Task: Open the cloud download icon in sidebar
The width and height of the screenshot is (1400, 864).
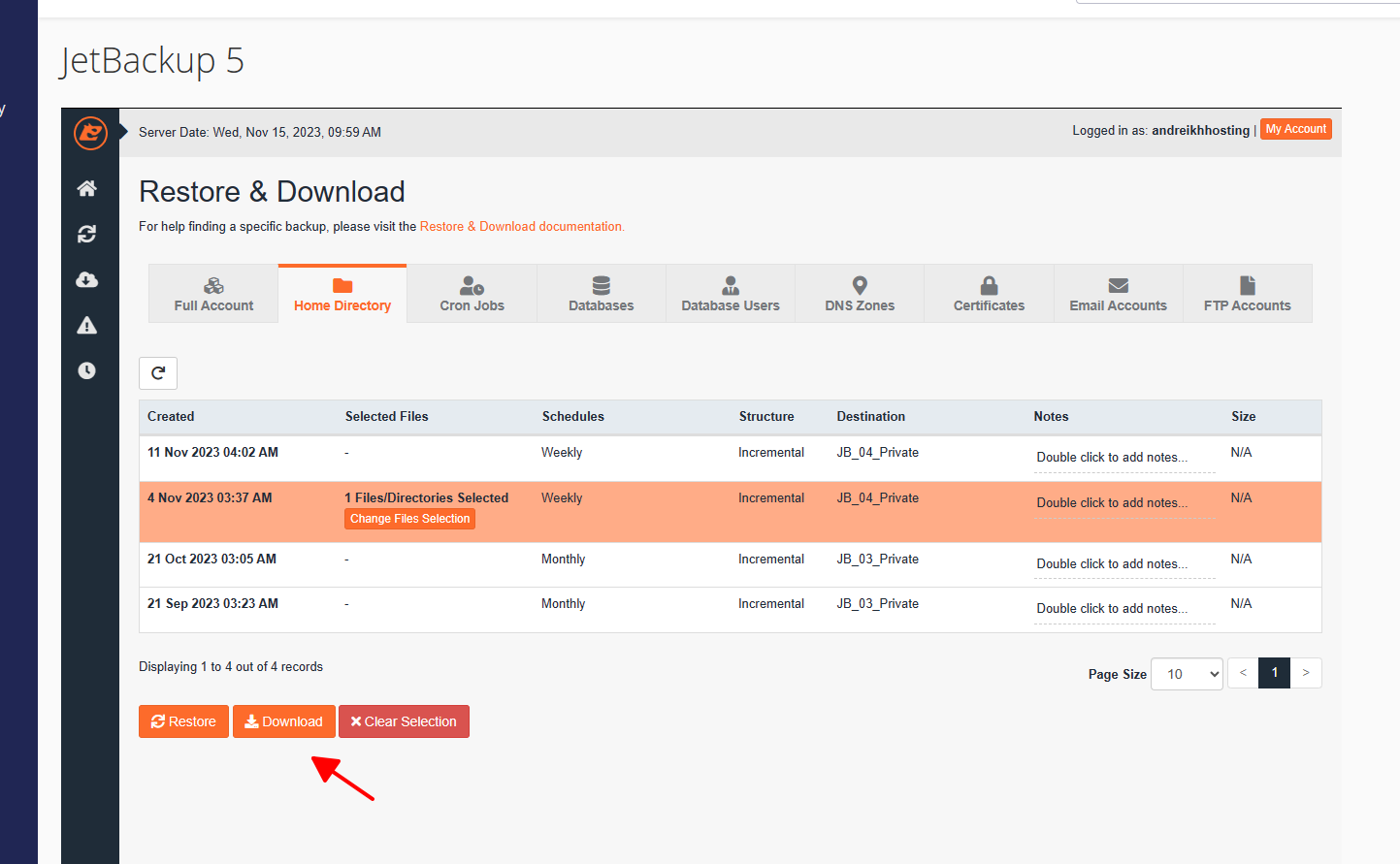Action: coord(87,279)
